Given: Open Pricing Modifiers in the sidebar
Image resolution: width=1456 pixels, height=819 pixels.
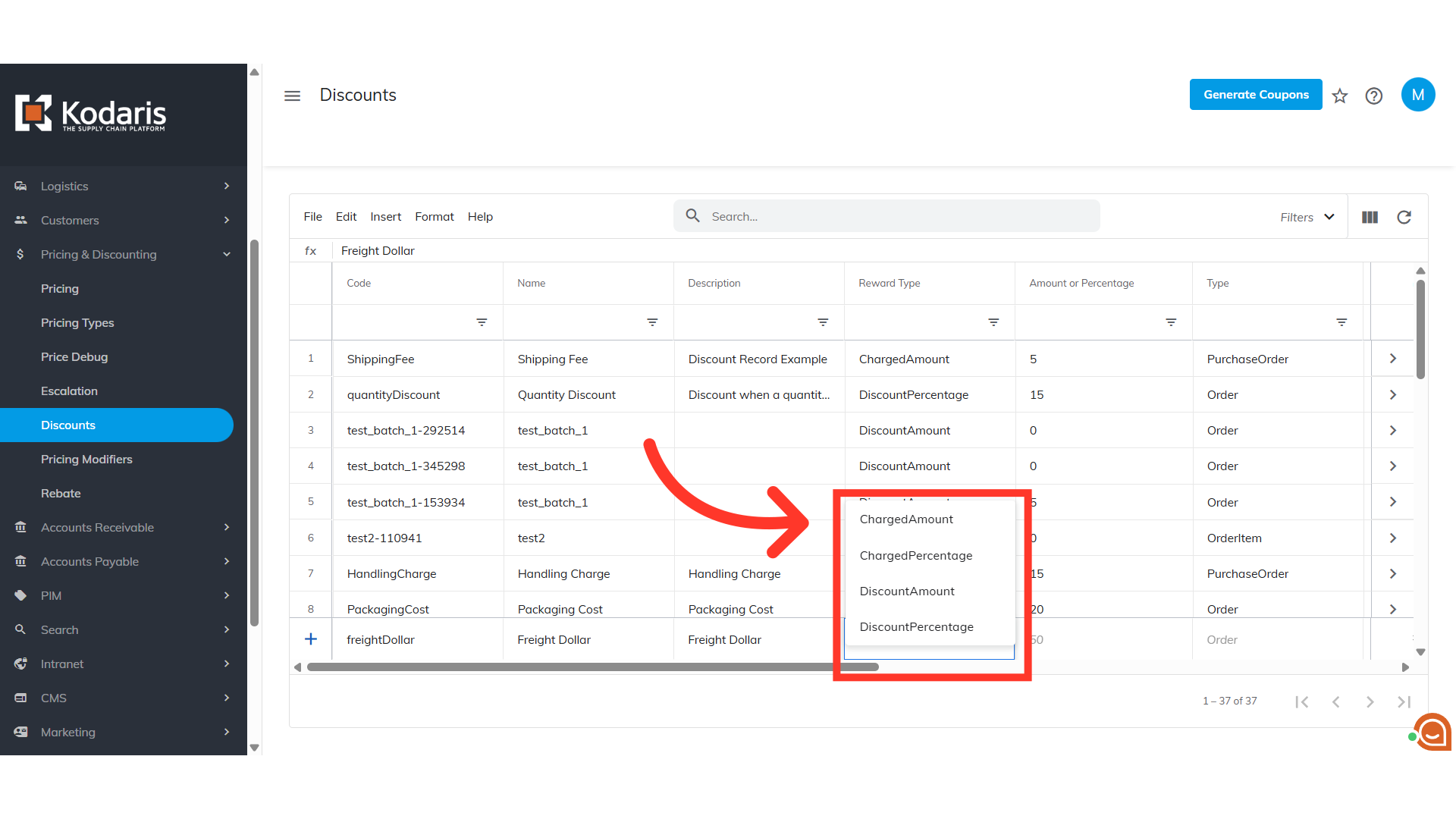Looking at the screenshot, I should coord(86,460).
